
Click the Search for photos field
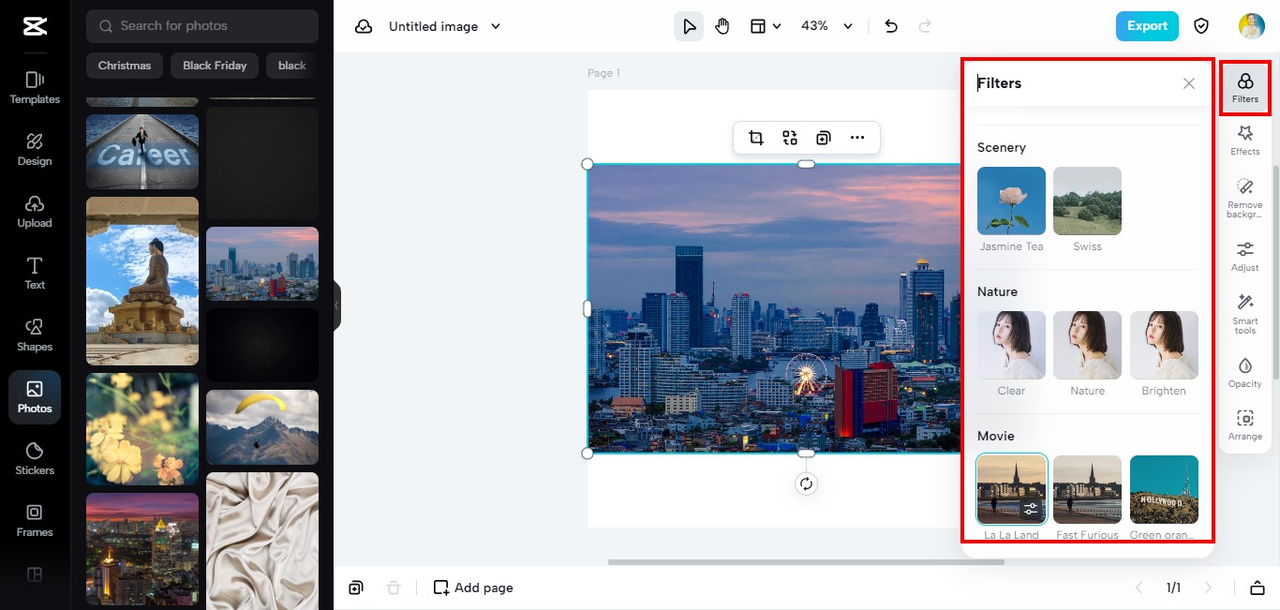point(202,26)
